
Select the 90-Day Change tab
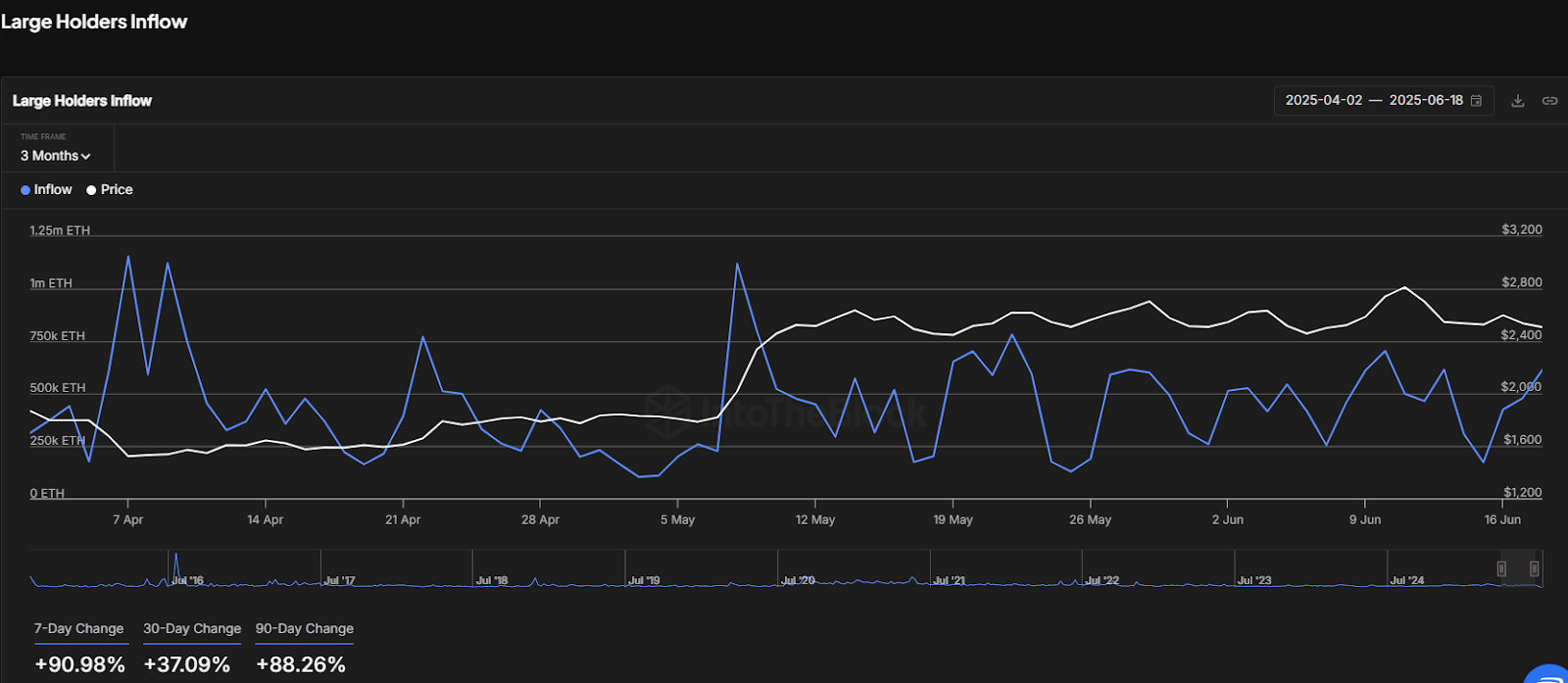[305, 629]
